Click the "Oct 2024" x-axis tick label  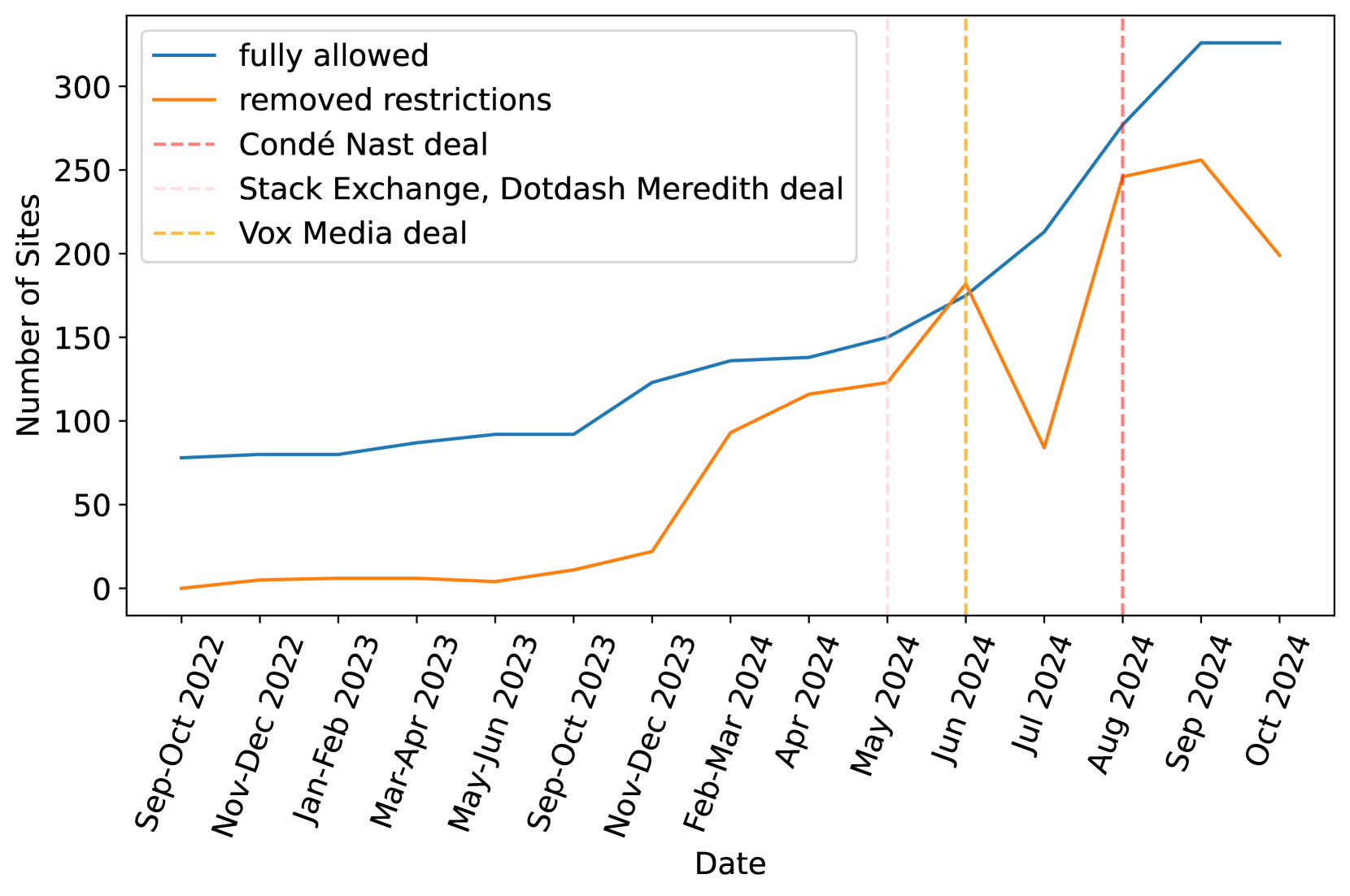1276,701
